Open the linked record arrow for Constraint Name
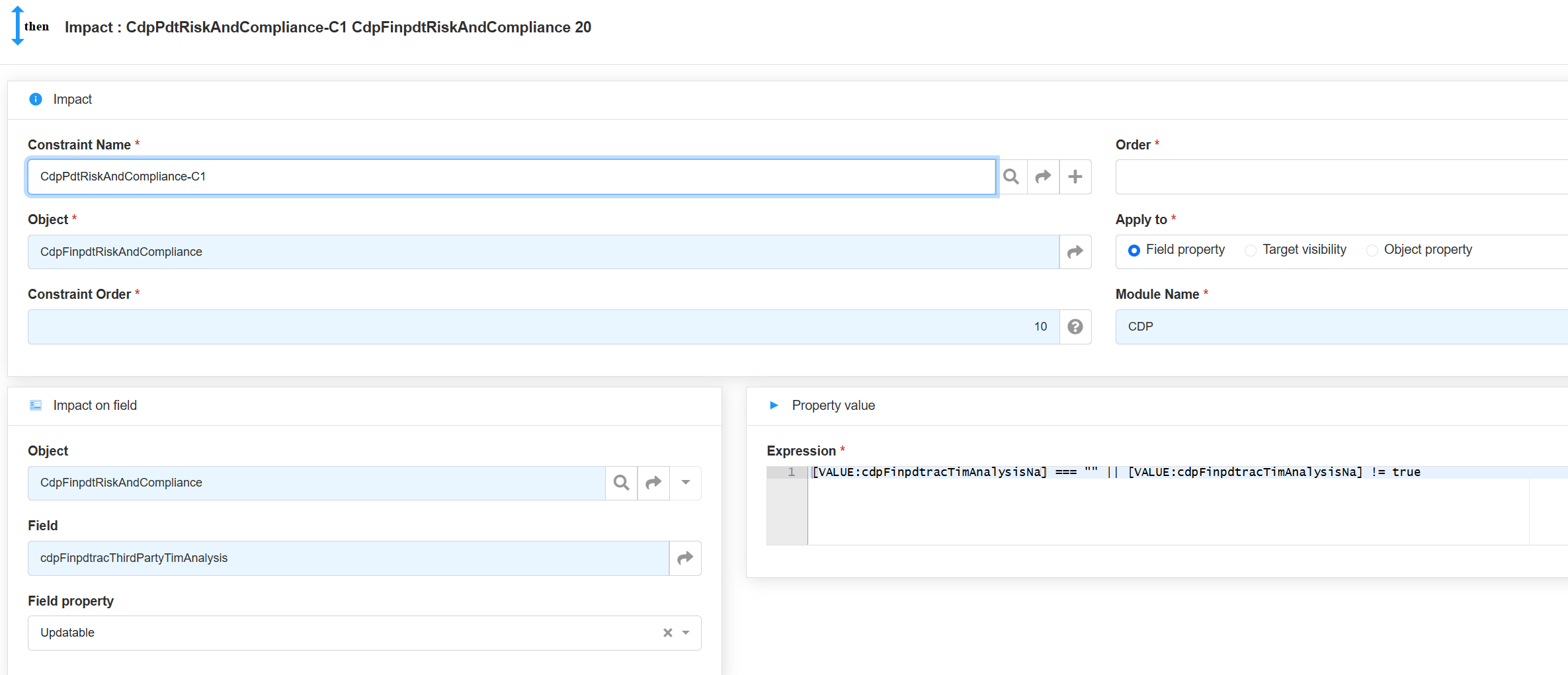 pyautogui.click(x=1043, y=177)
